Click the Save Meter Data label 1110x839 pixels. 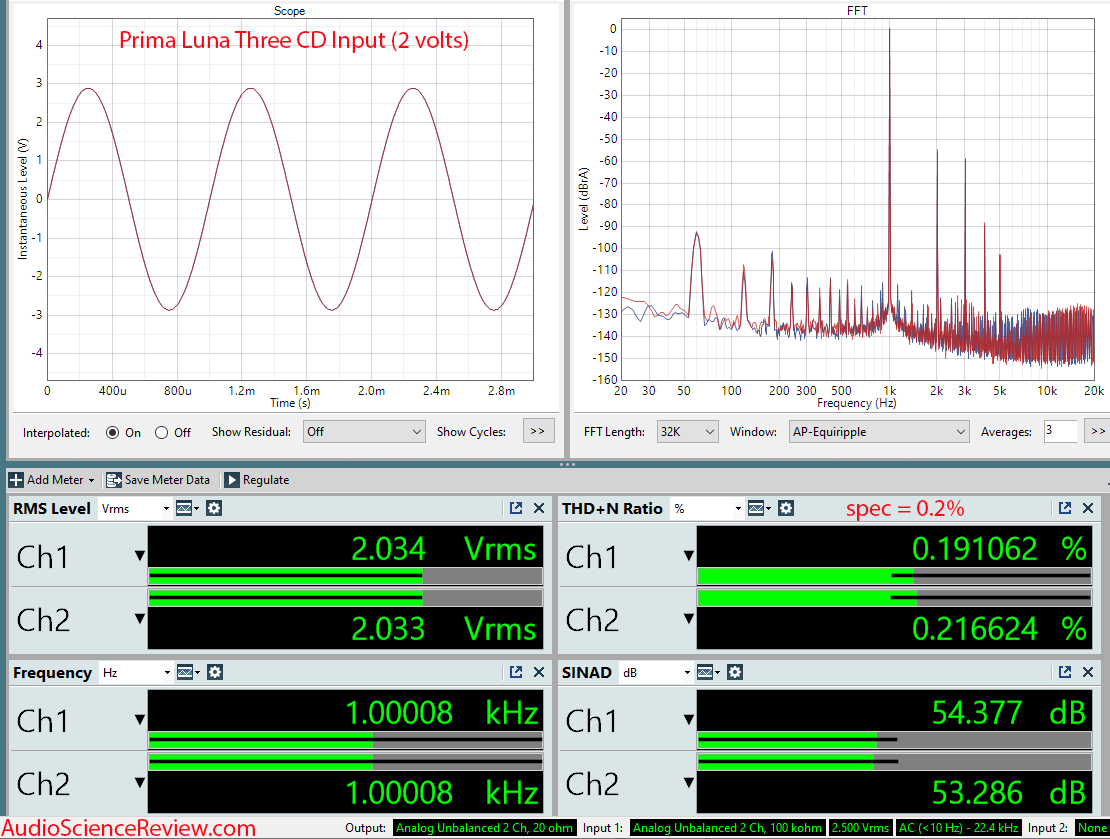click(167, 480)
